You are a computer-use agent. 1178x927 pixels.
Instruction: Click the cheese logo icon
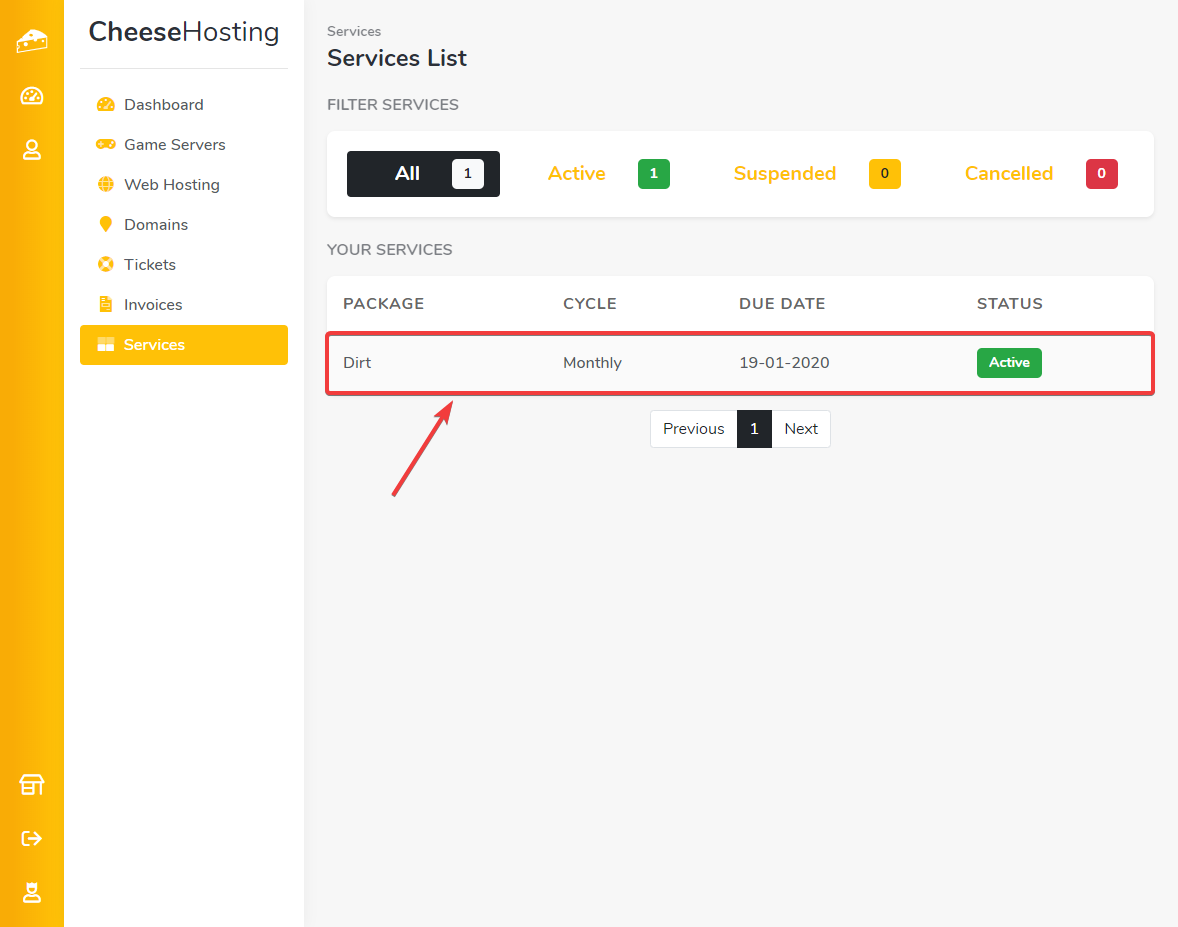coord(32,41)
